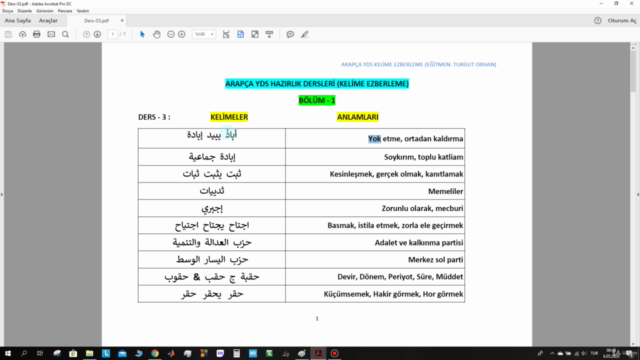Switch to the Ana Sayfa tab
Image resolution: width=640 pixels, height=360 pixels.
(18, 20)
